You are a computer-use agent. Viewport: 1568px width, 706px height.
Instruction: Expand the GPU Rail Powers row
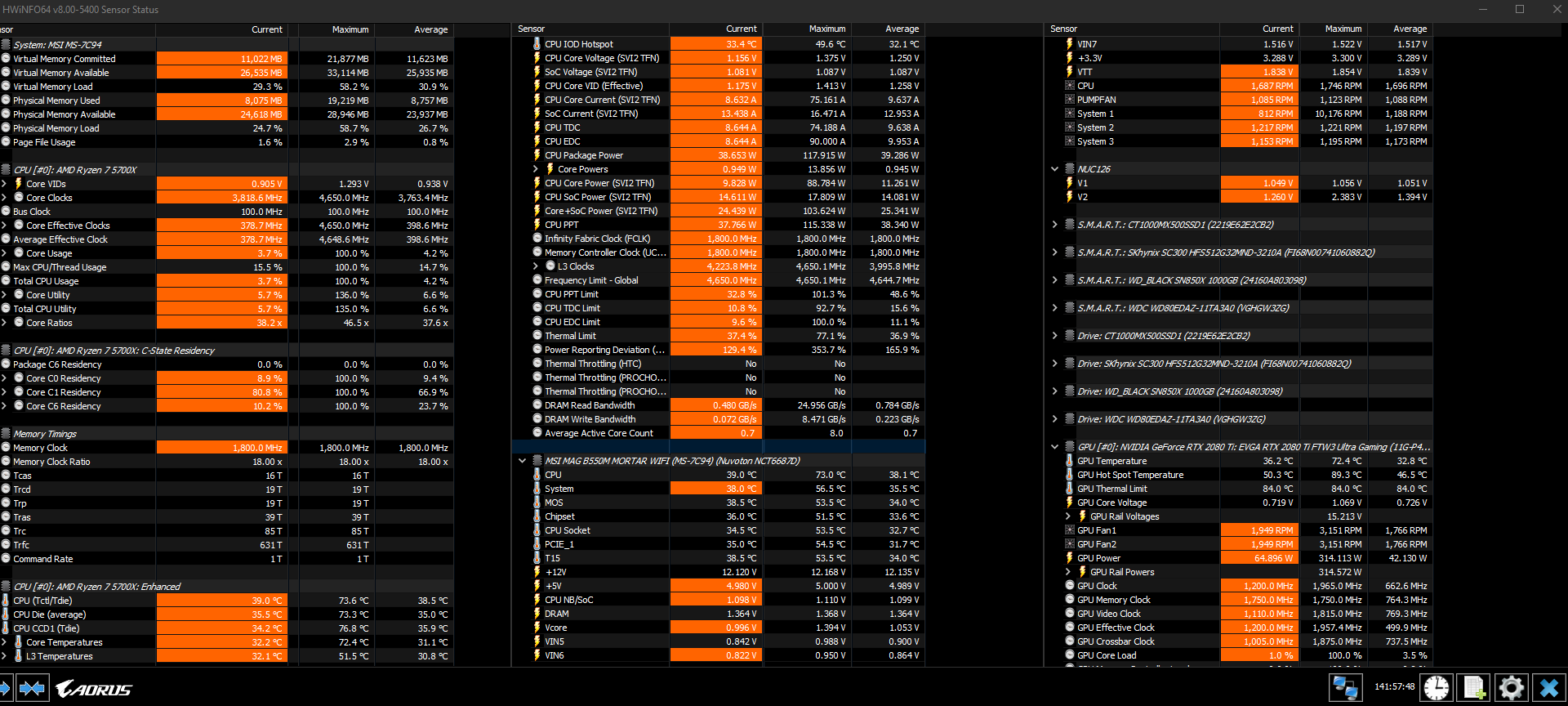[1068, 572]
